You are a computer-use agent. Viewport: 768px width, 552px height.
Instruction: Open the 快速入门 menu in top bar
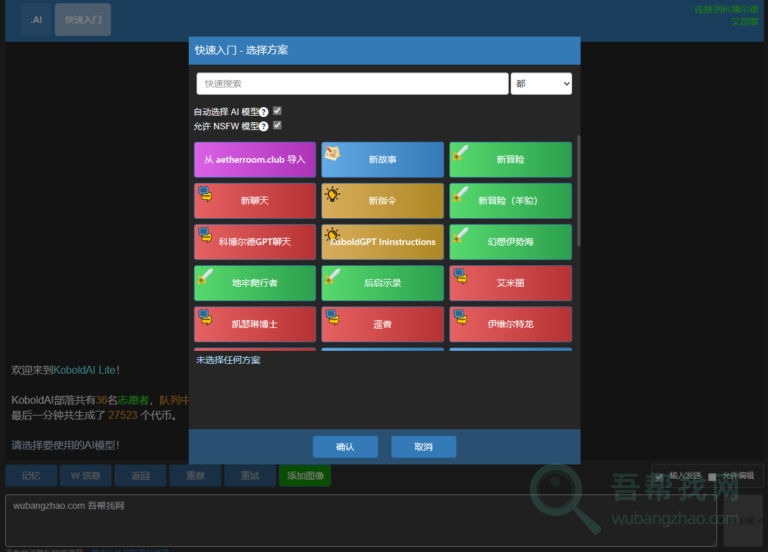coord(82,19)
